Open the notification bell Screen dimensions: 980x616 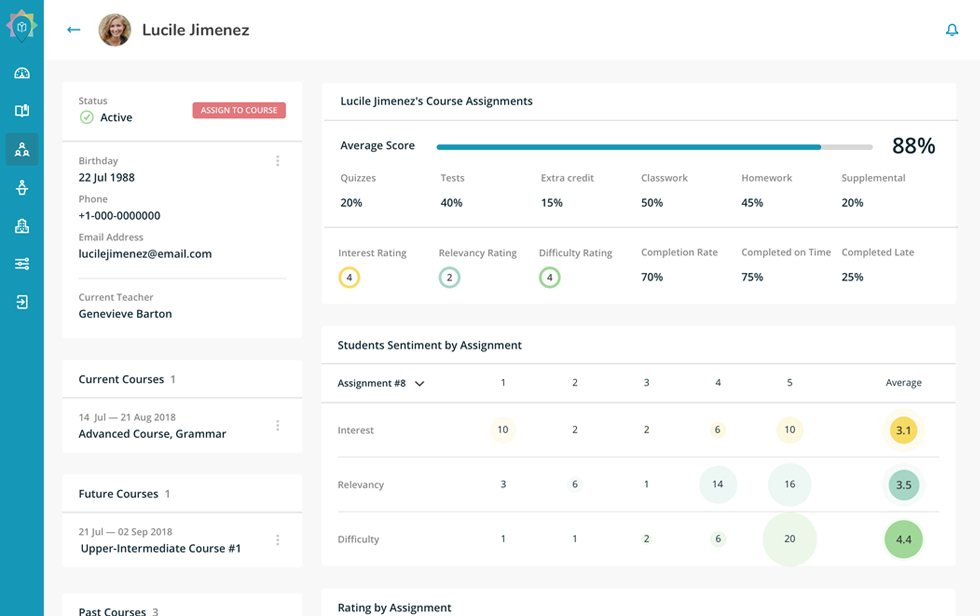click(x=952, y=31)
